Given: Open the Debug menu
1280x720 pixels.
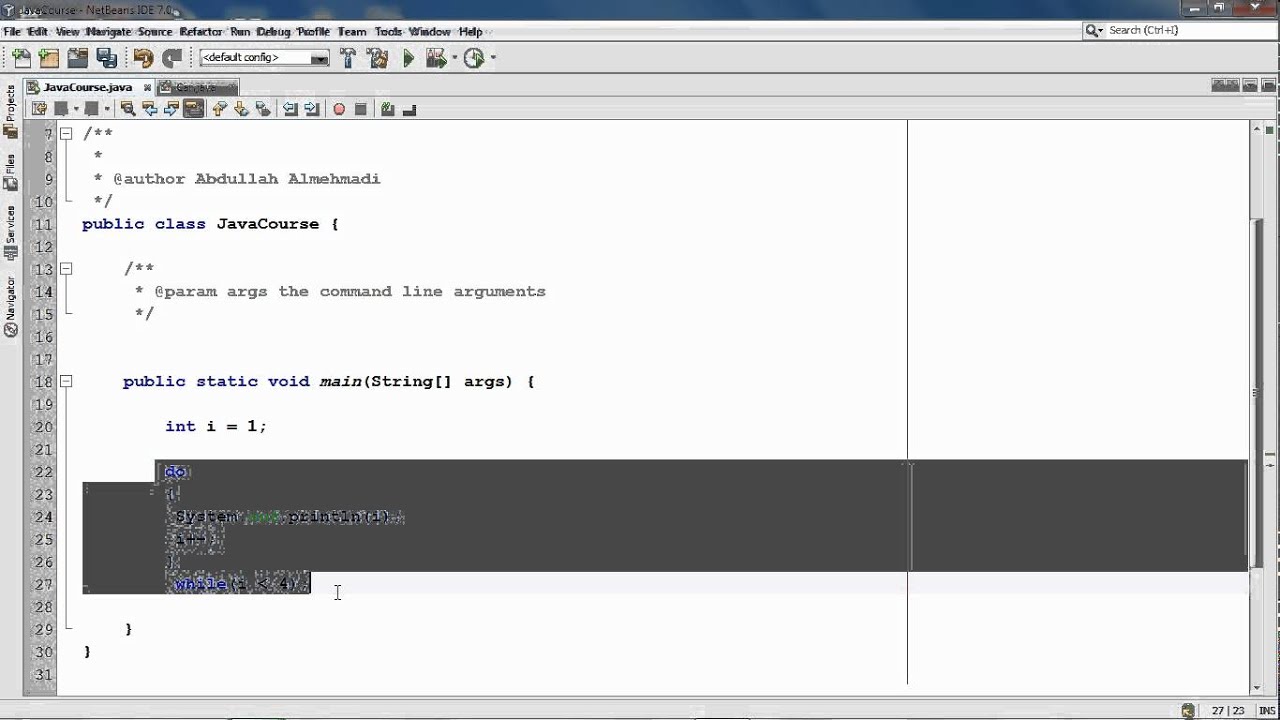Looking at the screenshot, I should click(273, 32).
